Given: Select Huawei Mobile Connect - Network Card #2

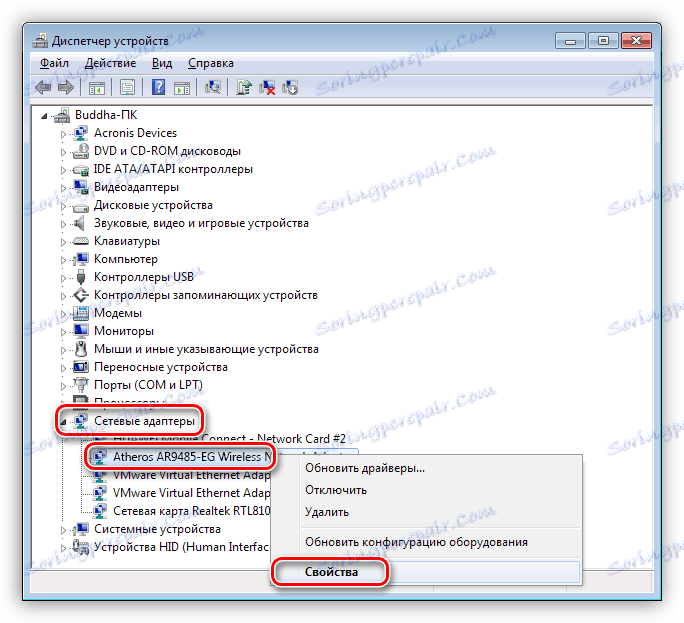Looking at the screenshot, I should pos(229,438).
